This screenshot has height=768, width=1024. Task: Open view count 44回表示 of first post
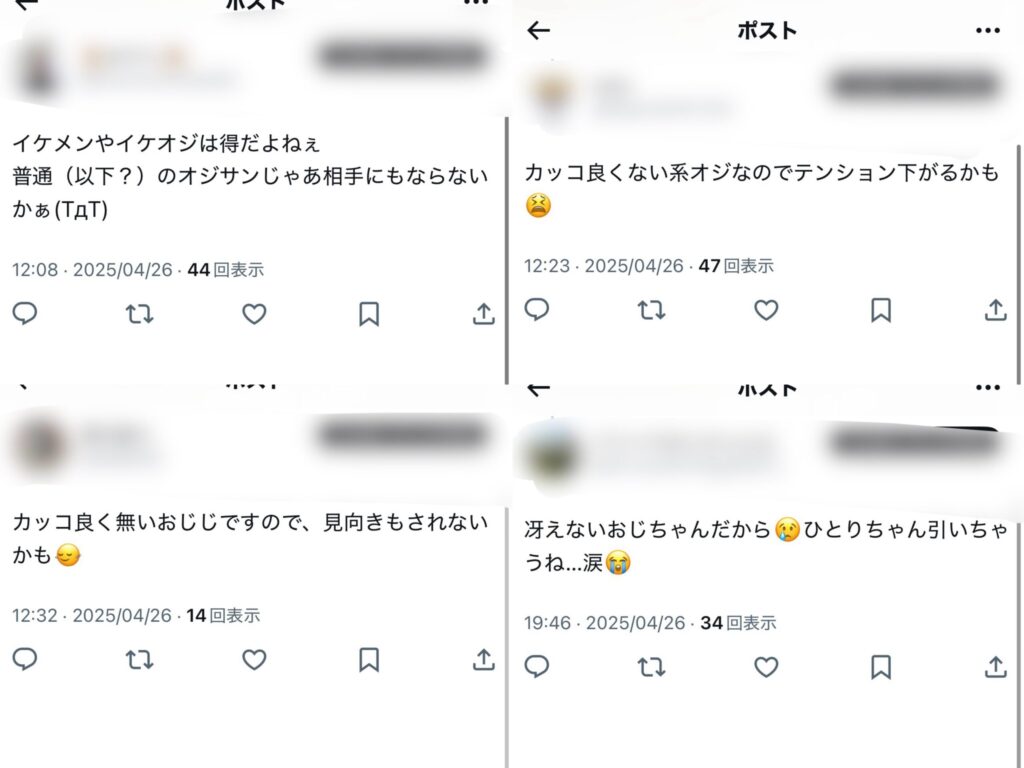225,270
